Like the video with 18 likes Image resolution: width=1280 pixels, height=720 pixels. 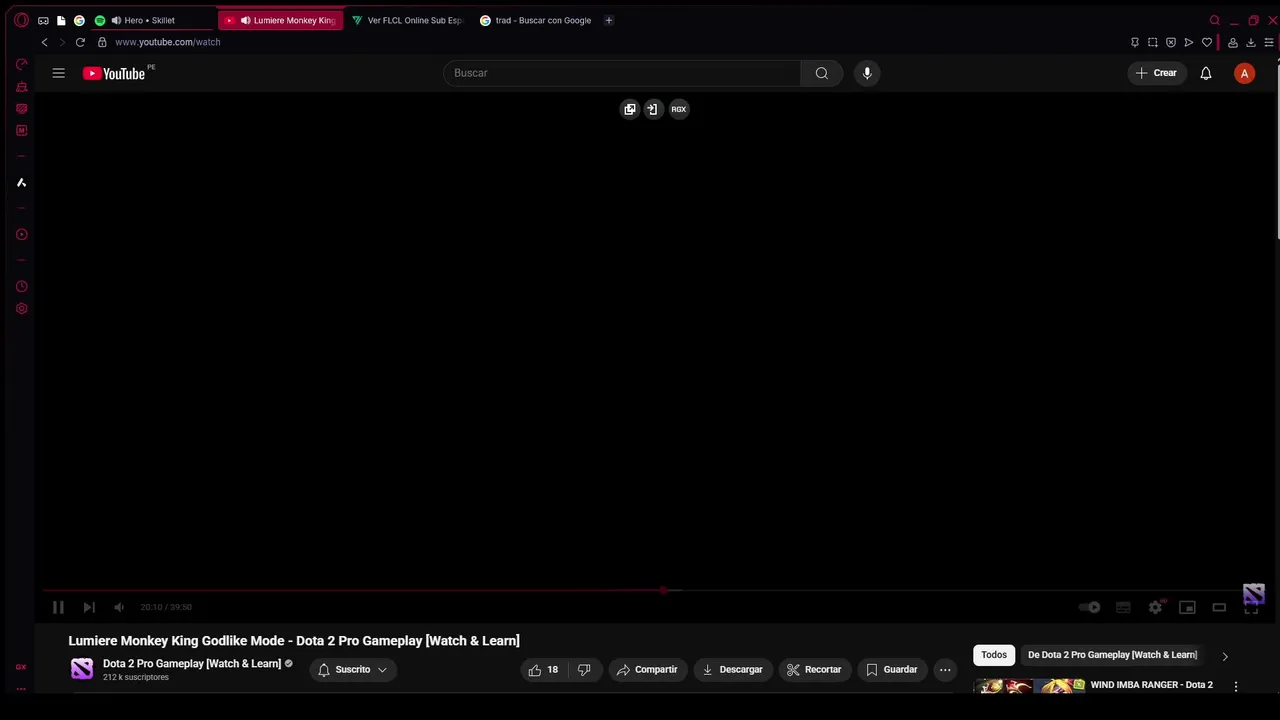[x=543, y=670]
